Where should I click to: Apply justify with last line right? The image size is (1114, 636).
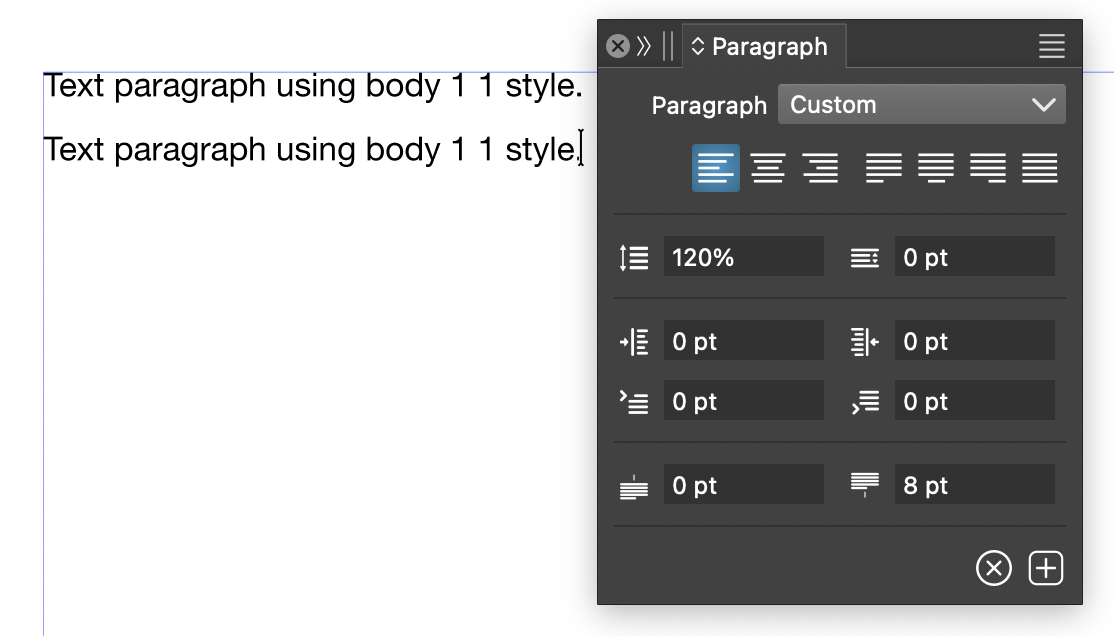tap(988, 168)
